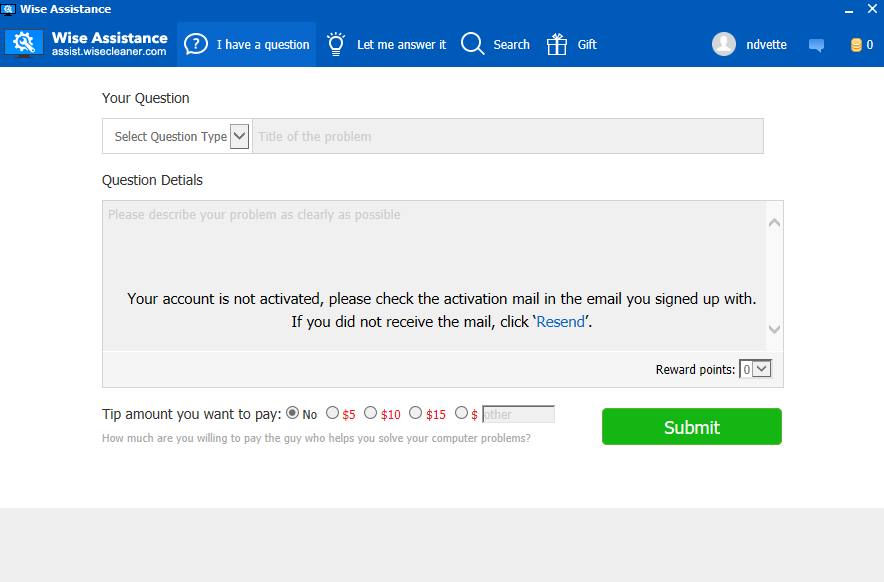Open the messages chat bubble icon
The height and width of the screenshot is (582, 884).
816,45
